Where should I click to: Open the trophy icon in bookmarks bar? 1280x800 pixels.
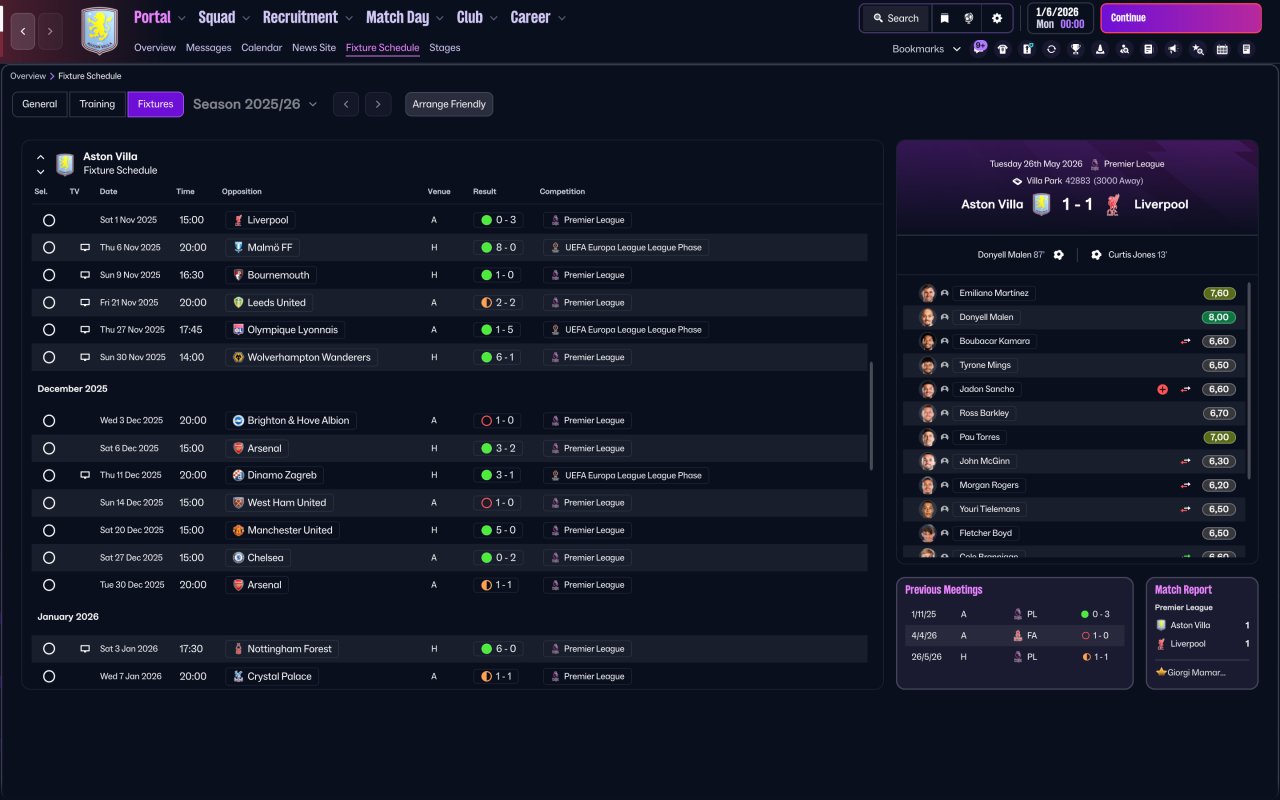tap(1075, 49)
